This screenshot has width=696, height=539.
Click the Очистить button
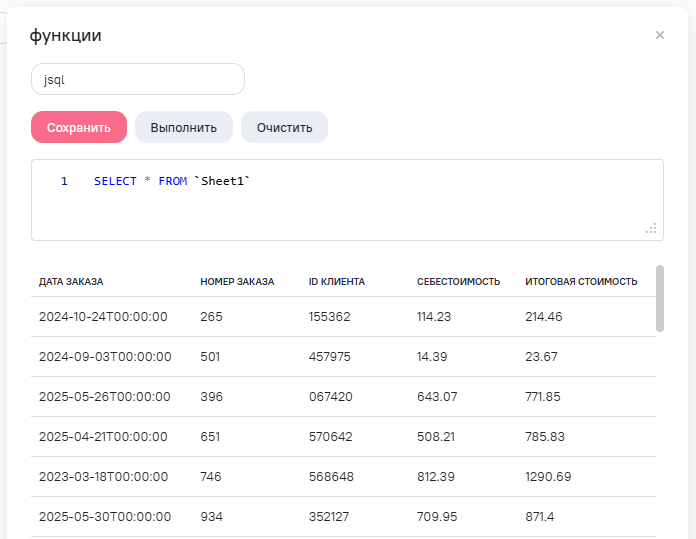(x=284, y=128)
